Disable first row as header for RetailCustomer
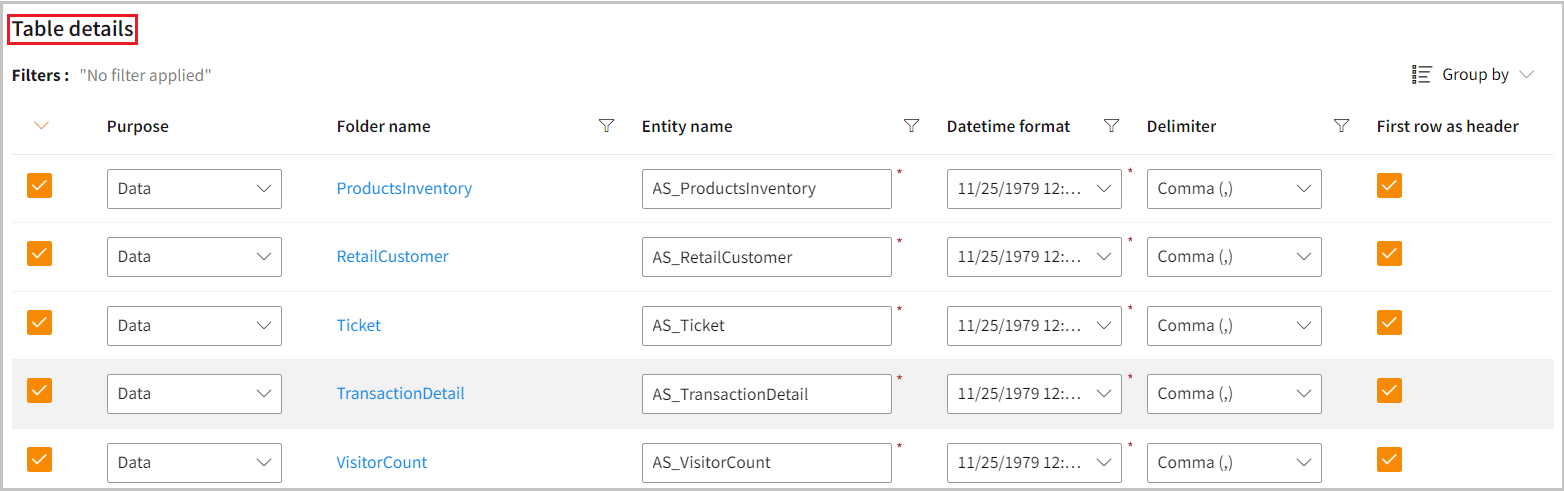The image size is (1564, 491). [1389, 254]
